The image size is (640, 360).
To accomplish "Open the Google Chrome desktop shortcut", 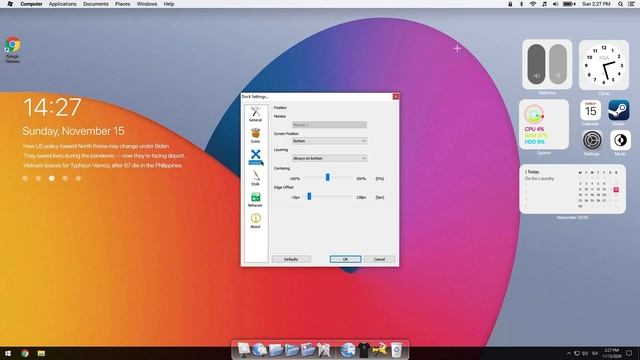I will [x=13, y=50].
